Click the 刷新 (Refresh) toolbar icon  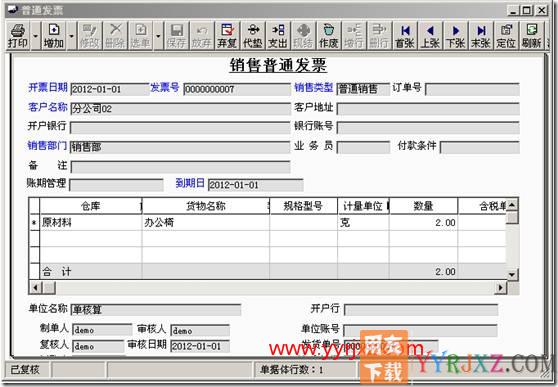(532, 36)
